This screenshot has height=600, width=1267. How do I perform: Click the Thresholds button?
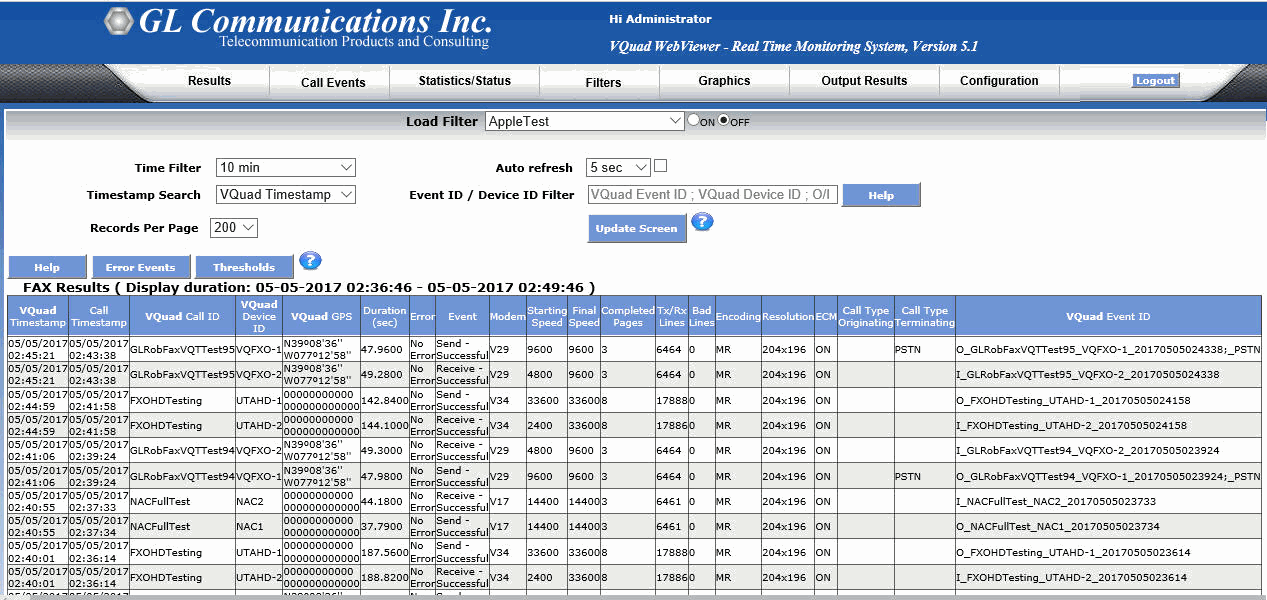tap(244, 267)
